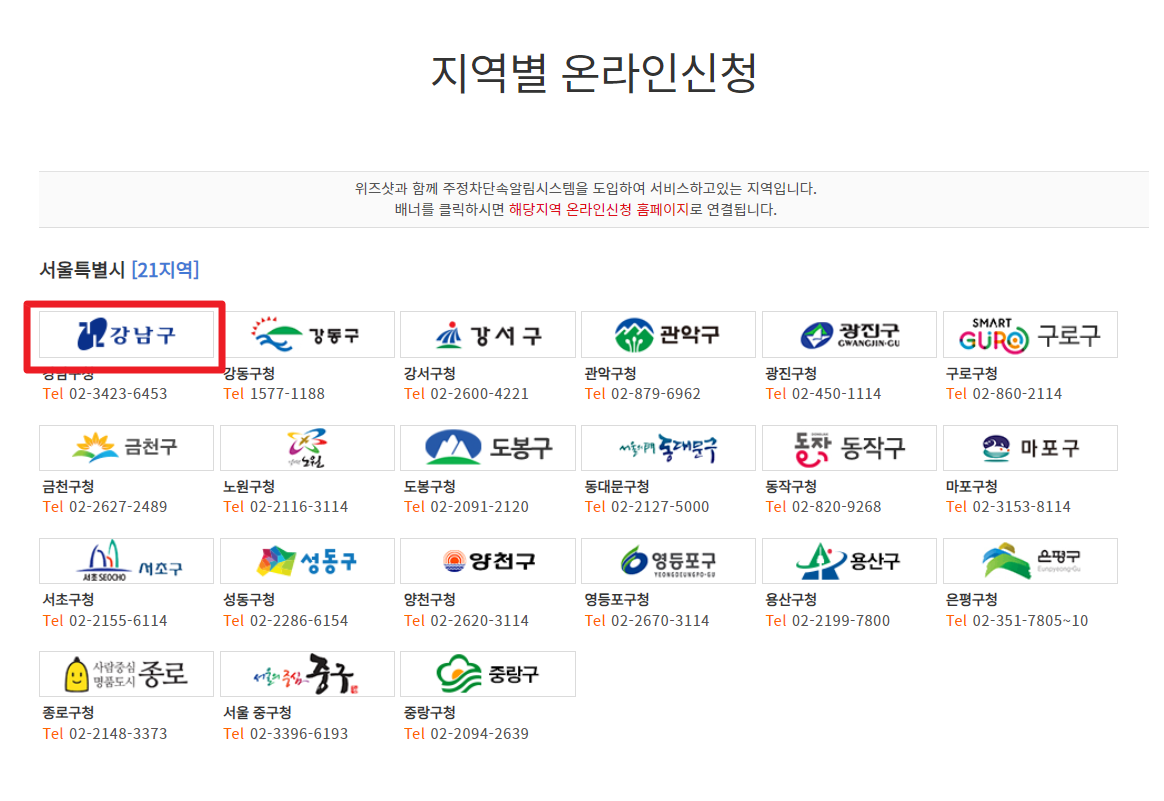
Task: Open the 강서구 banner logo
Action: [x=488, y=335]
